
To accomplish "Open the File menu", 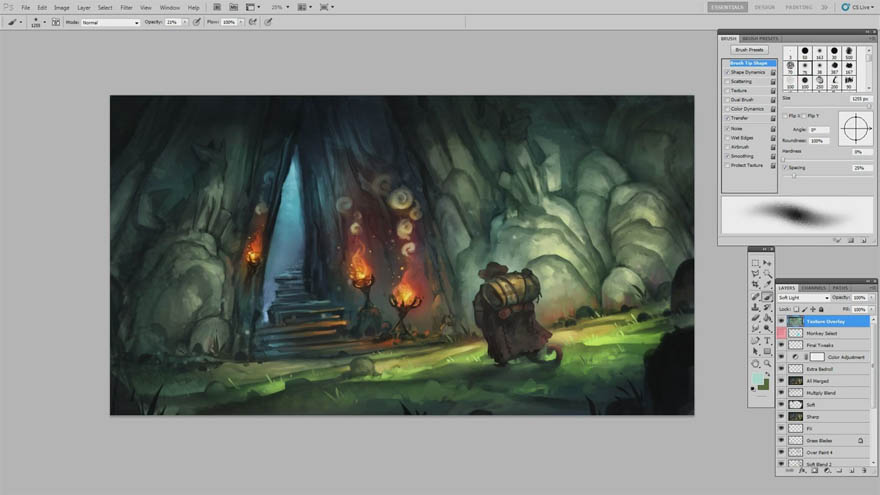I will click(25, 8).
